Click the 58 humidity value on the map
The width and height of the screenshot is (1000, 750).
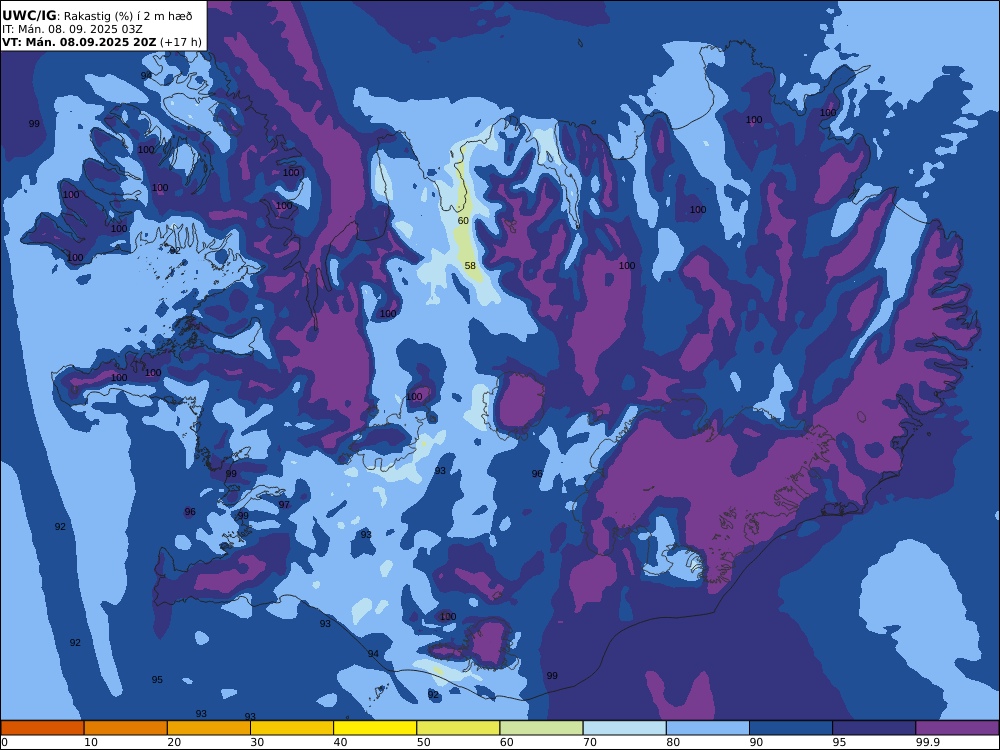pos(470,265)
